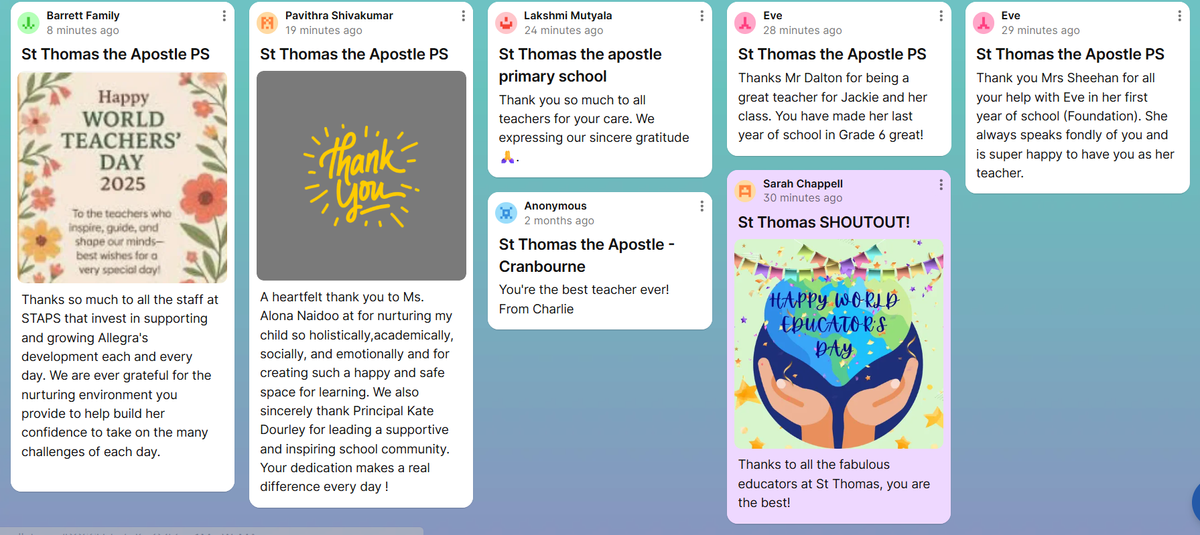This screenshot has height=535, width=1200.
Task: Click Pavithra Shivakumar's orange avatar icon
Action: (267, 22)
